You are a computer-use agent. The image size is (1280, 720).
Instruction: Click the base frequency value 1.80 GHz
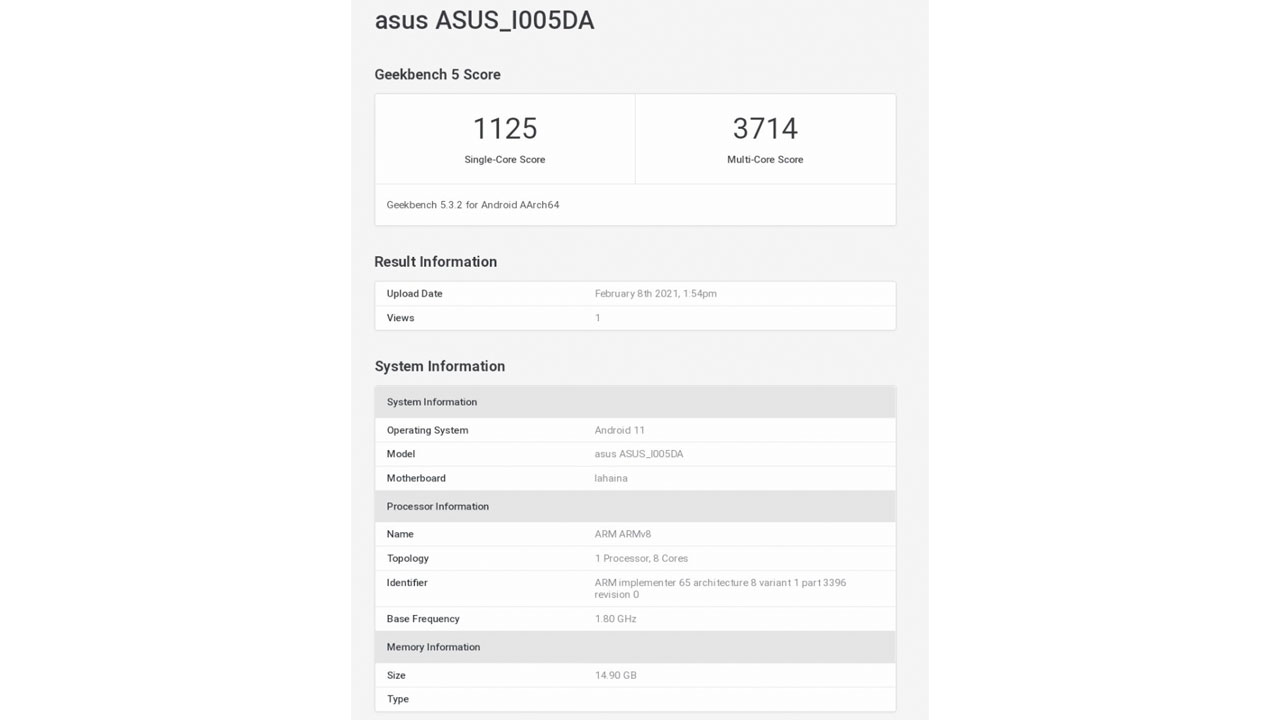coord(615,619)
